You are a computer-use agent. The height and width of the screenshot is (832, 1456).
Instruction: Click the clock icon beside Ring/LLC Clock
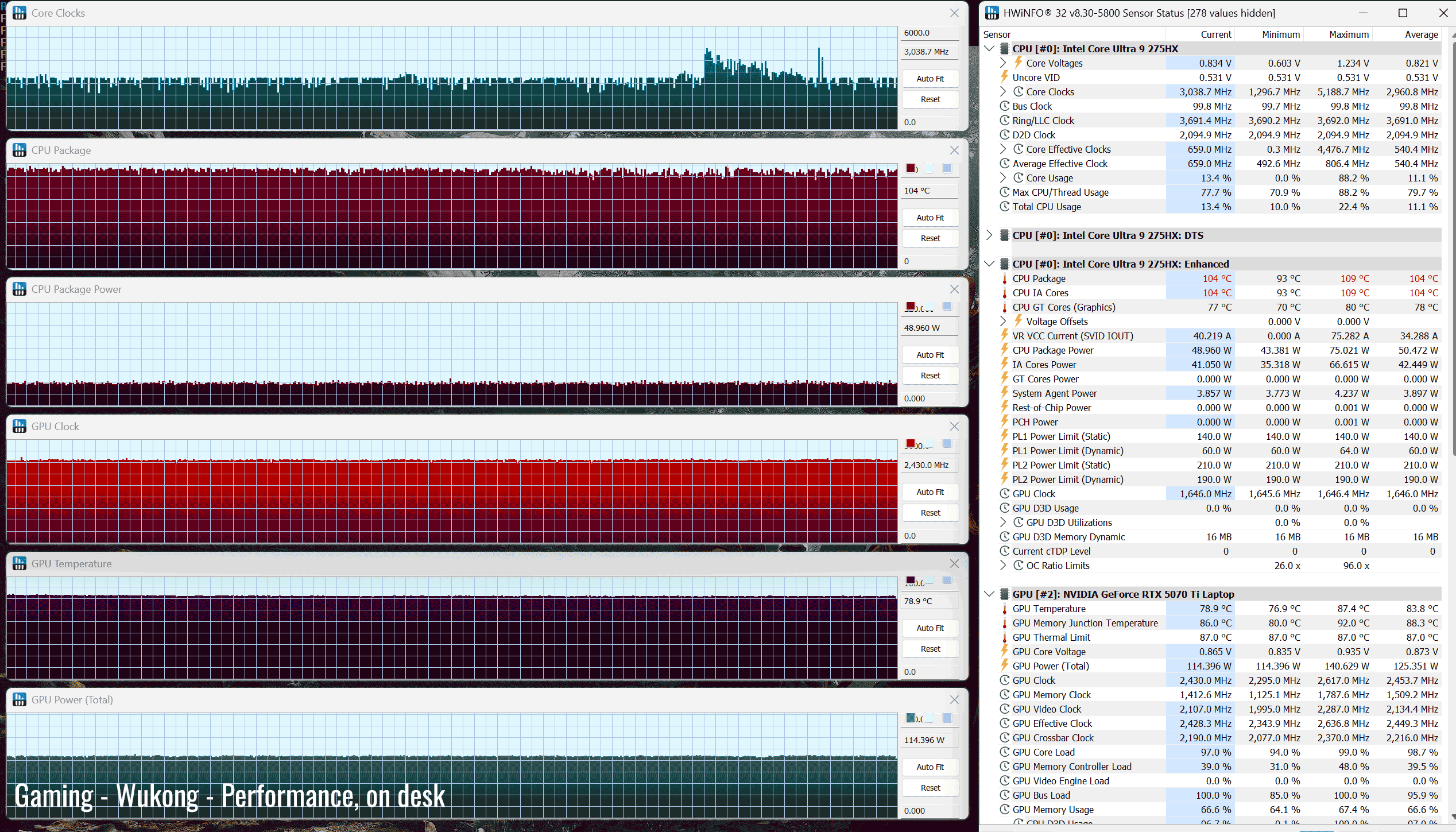click(x=1005, y=121)
